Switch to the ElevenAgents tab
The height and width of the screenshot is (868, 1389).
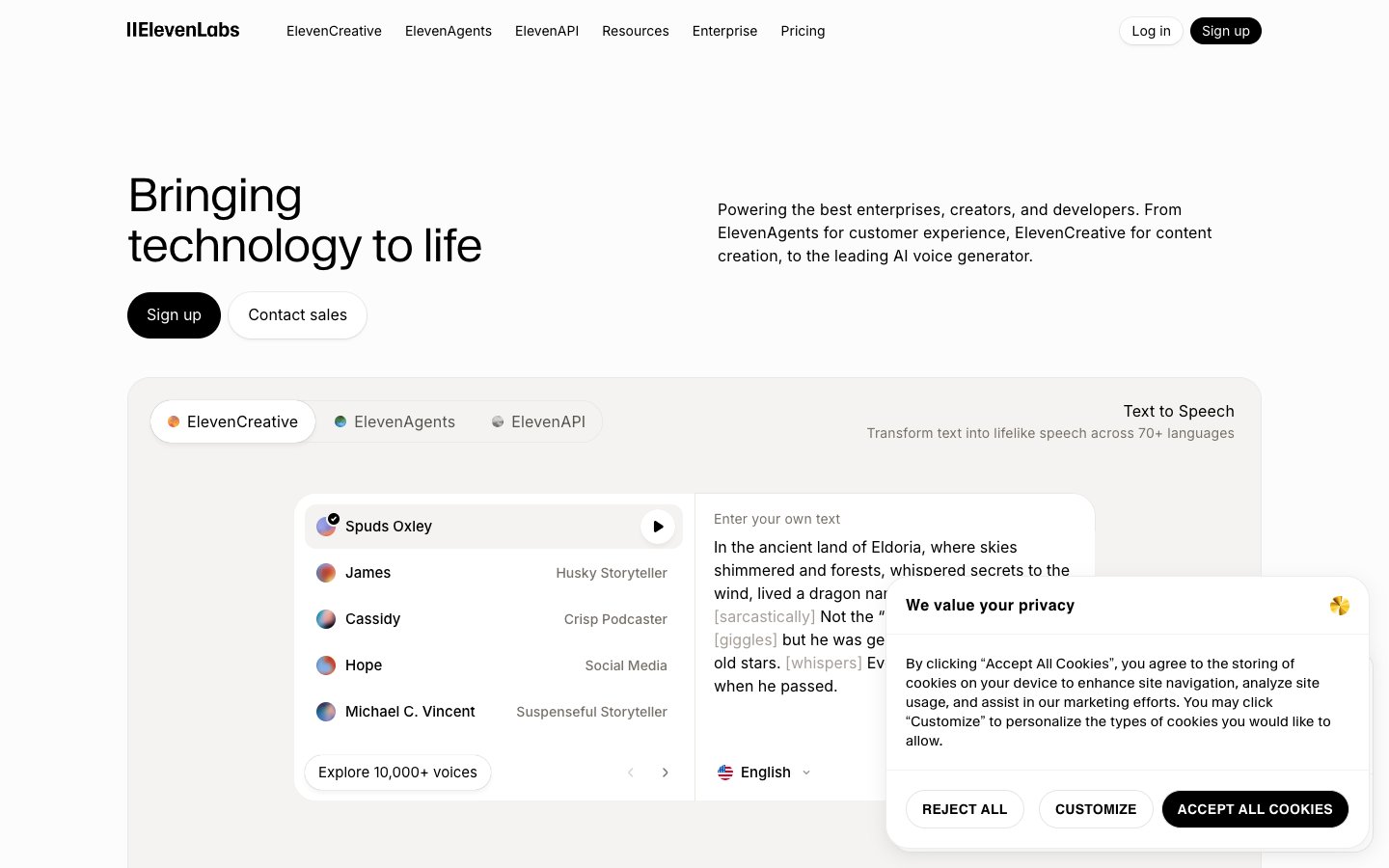pos(394,421)
